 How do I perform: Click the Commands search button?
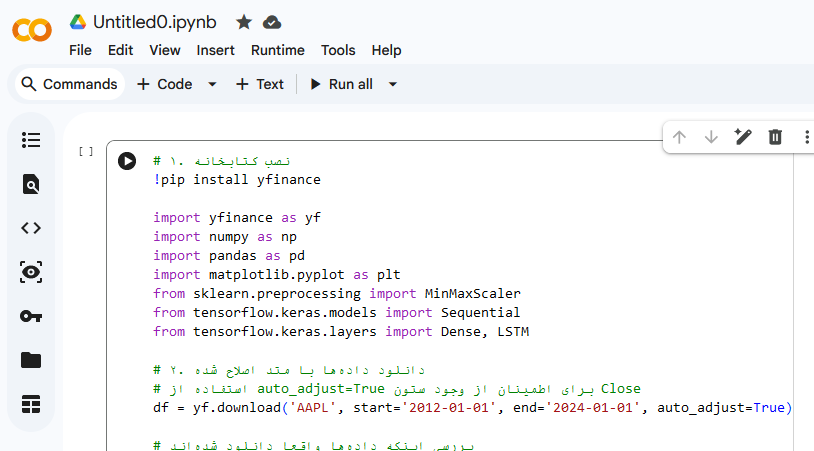click(69, 84)
